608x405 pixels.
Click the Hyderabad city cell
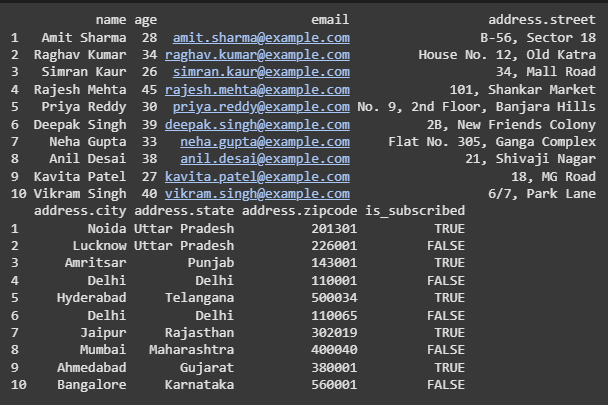click(x=91, y=298)
